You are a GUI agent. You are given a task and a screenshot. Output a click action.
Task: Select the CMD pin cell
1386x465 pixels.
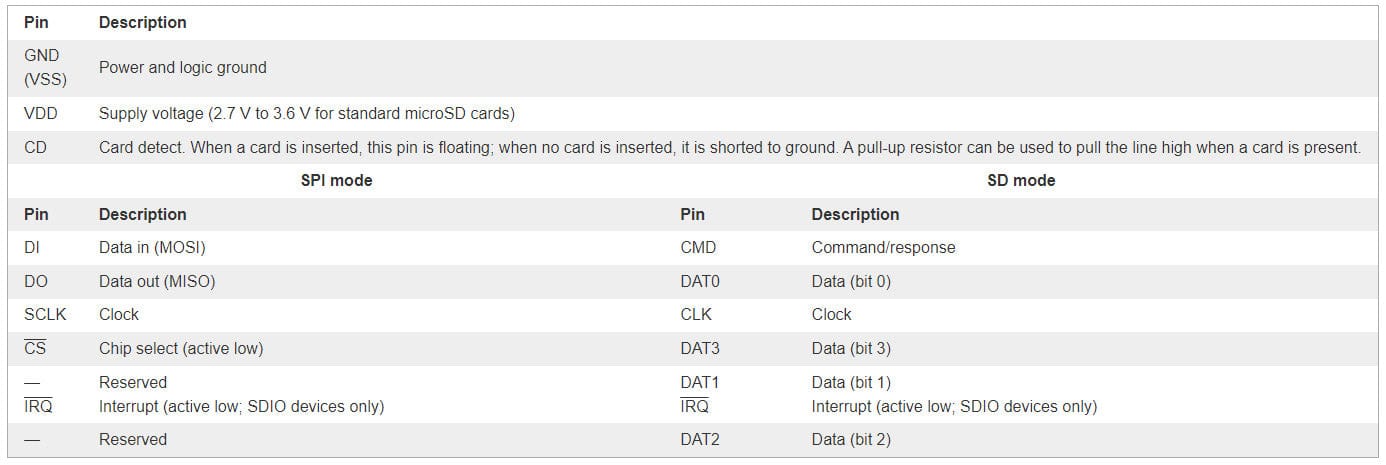(698, 247)
